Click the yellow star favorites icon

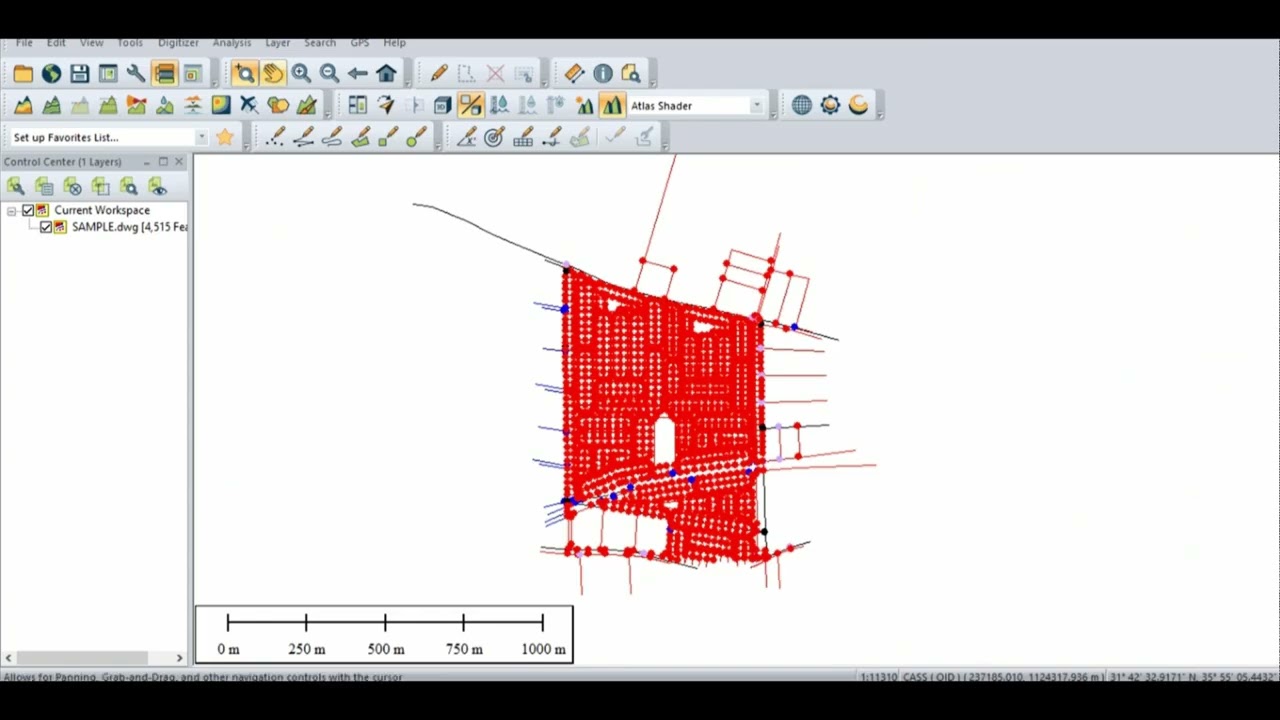(x=225, y=137)
